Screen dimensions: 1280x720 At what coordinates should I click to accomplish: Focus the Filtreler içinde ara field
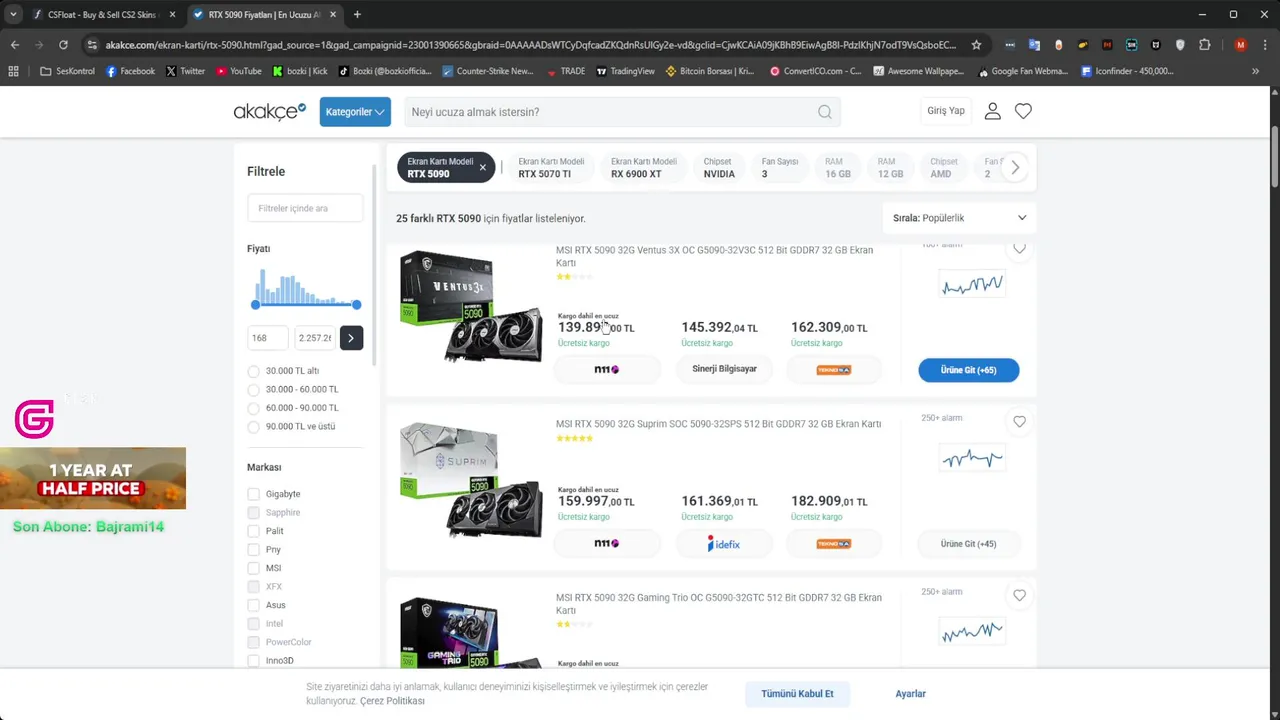tap(305, 208)
